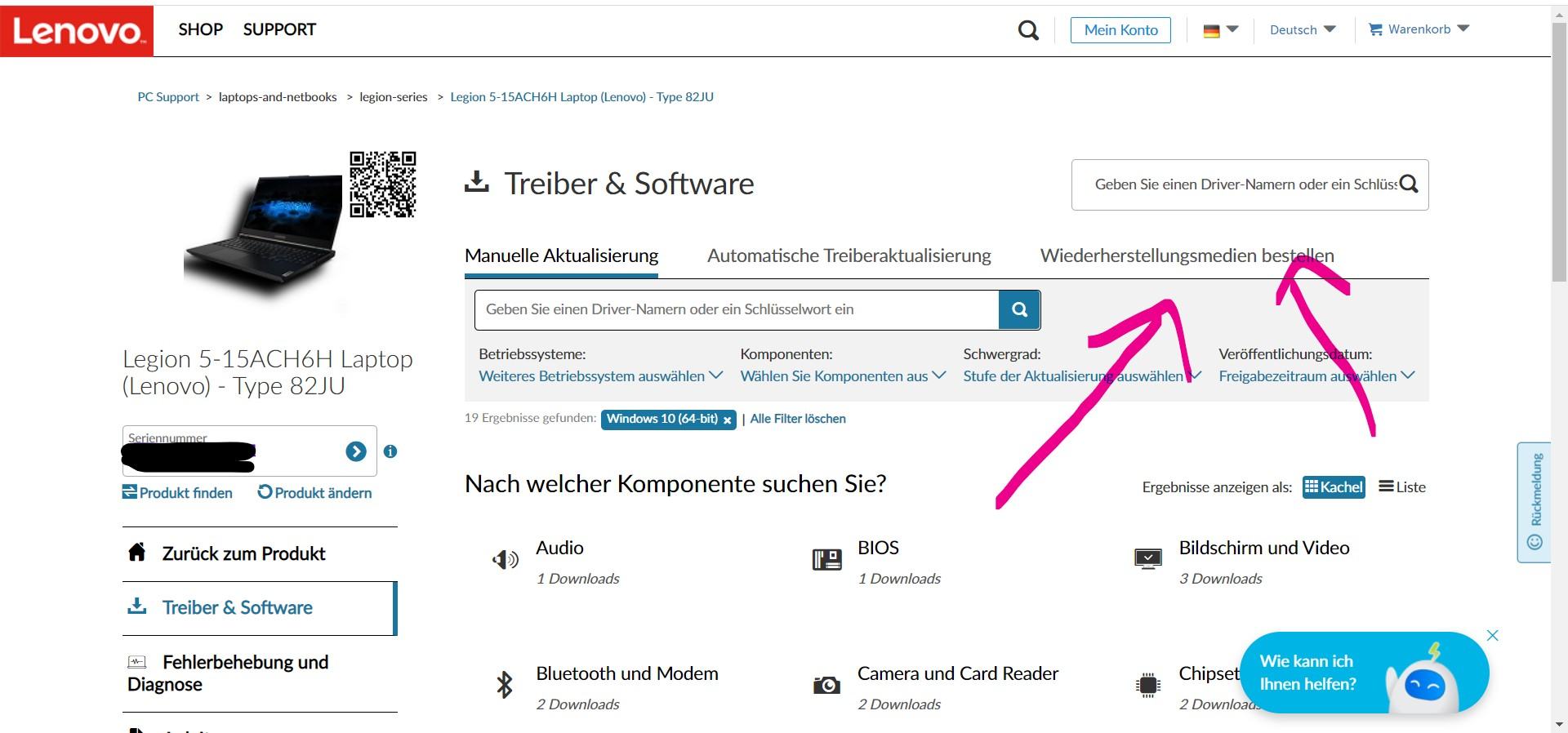Remove the Windows 10 (64-bit) filter tag
This screenshot has width=1568, height=733.
(727, 420)
